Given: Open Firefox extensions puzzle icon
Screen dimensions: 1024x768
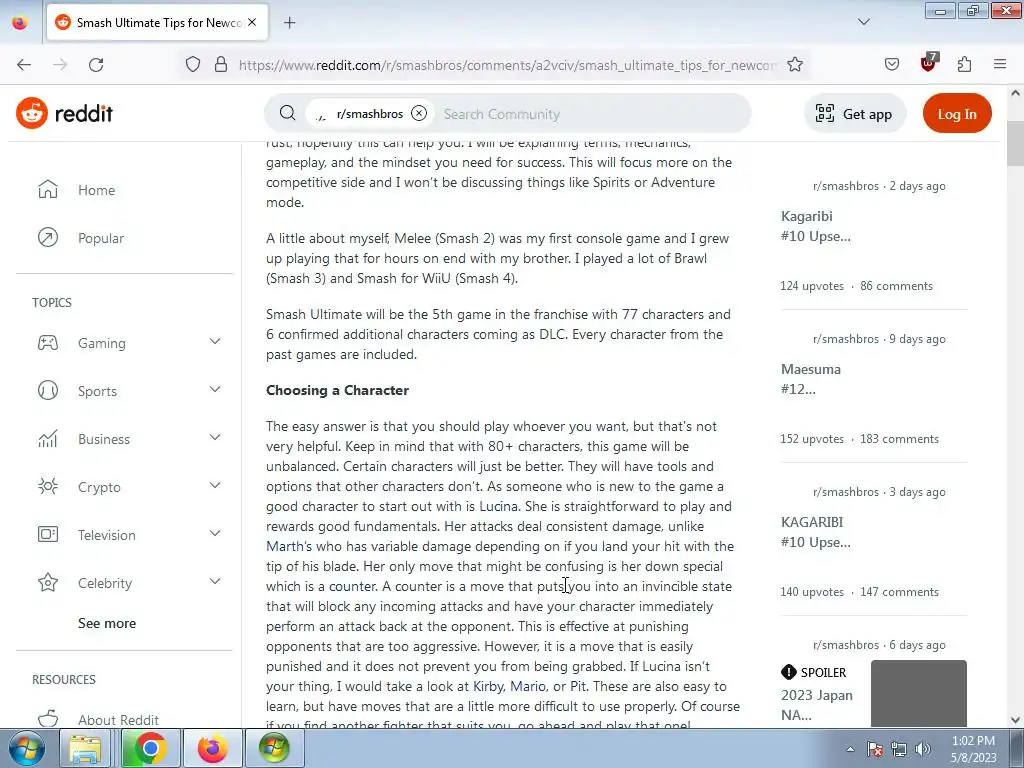Looking at the screenshot, I should pos(965,65).
